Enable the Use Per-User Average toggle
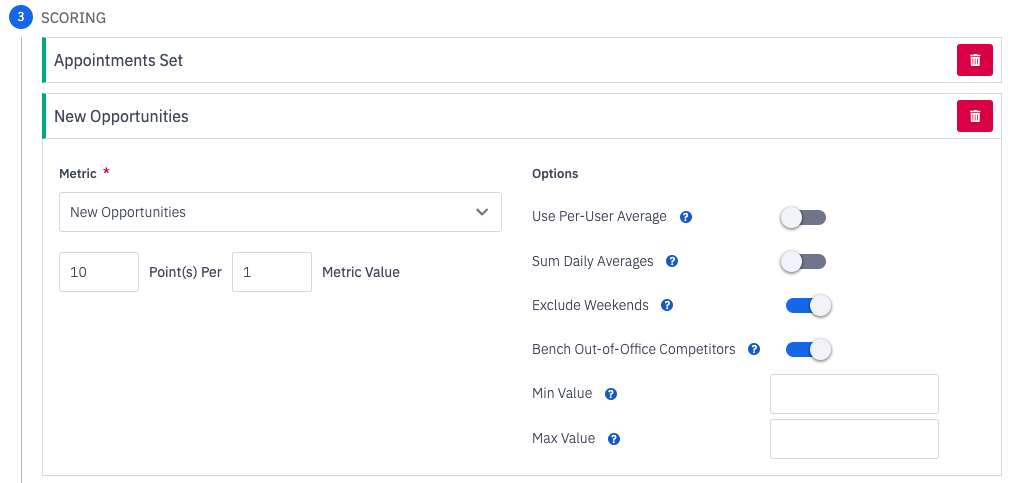 coord(803,217)
